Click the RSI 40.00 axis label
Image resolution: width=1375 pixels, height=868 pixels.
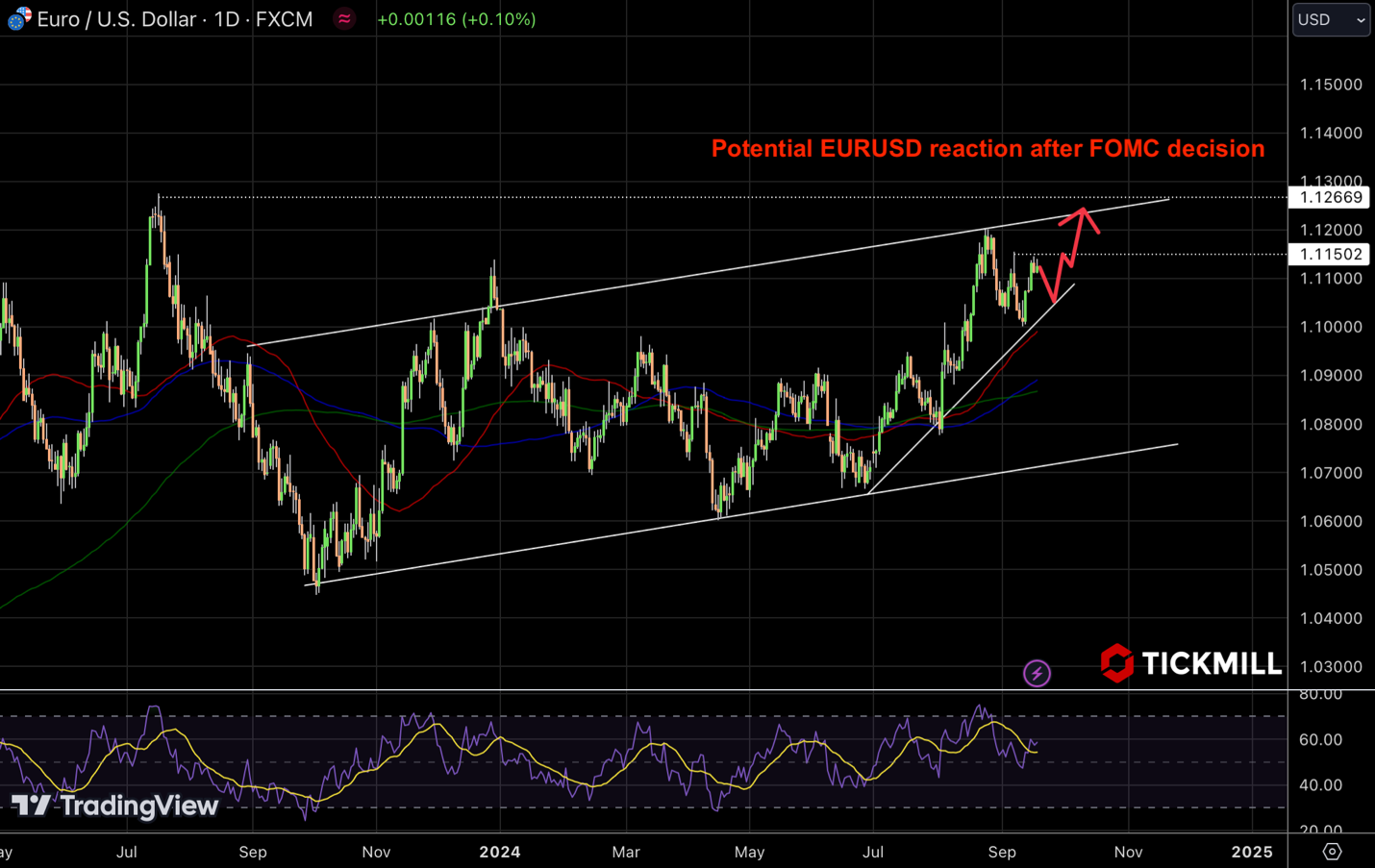(x=1320, y=784)
